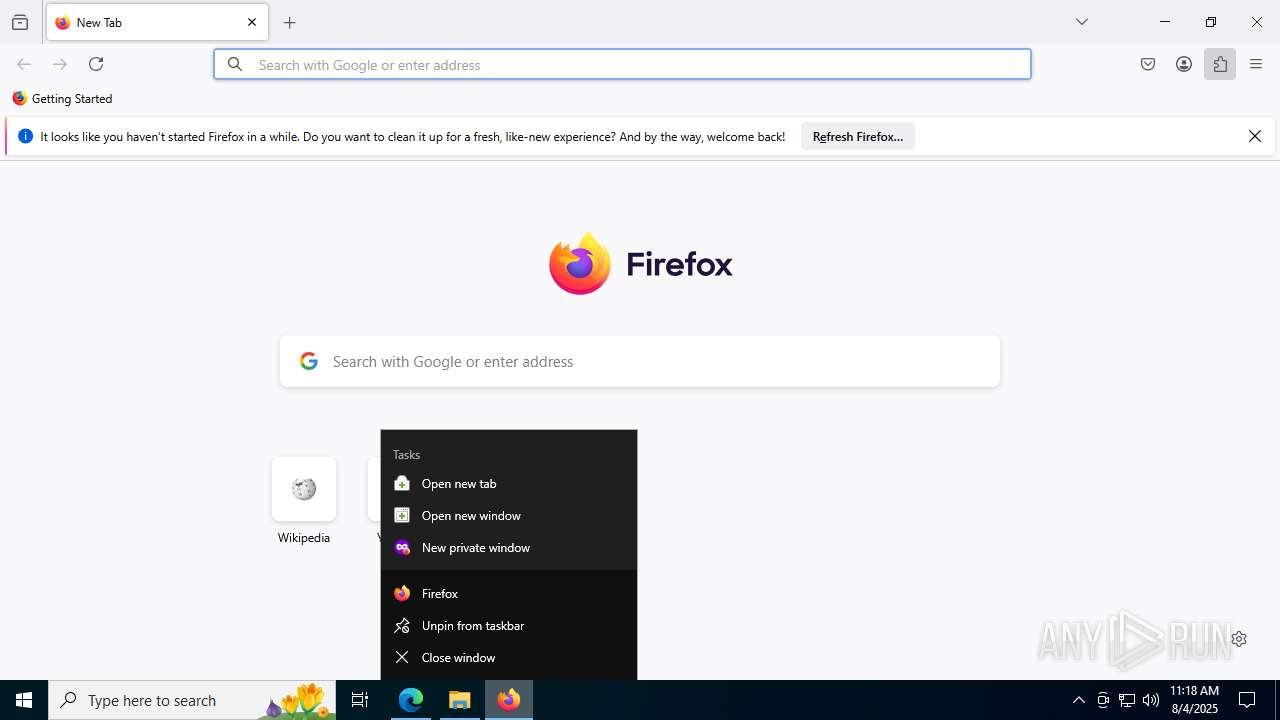Open Task View on the taskbar

point(360,700)
